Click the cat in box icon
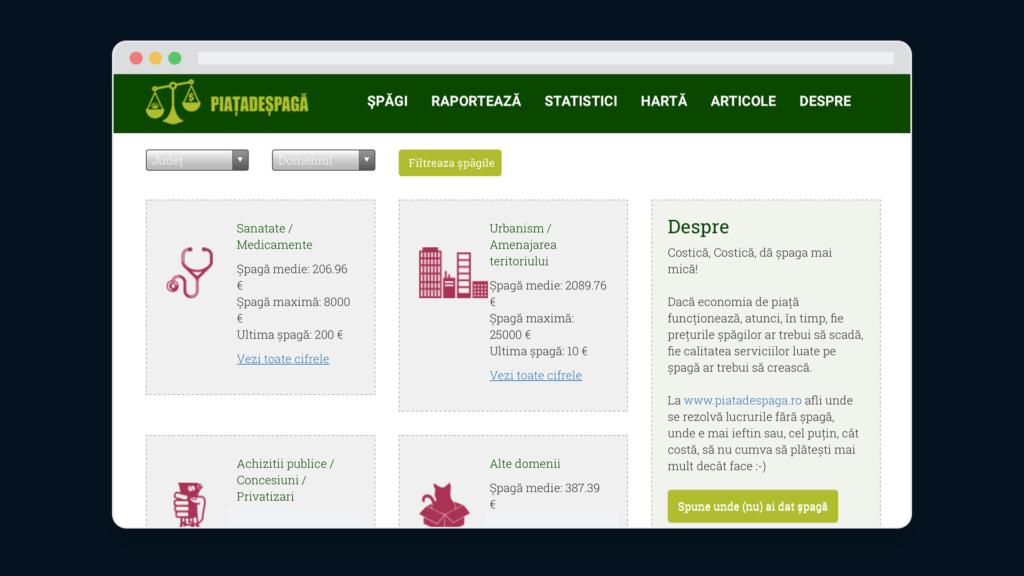The width and height of the screenshot is (1024, 576). (x=444, y=505)
